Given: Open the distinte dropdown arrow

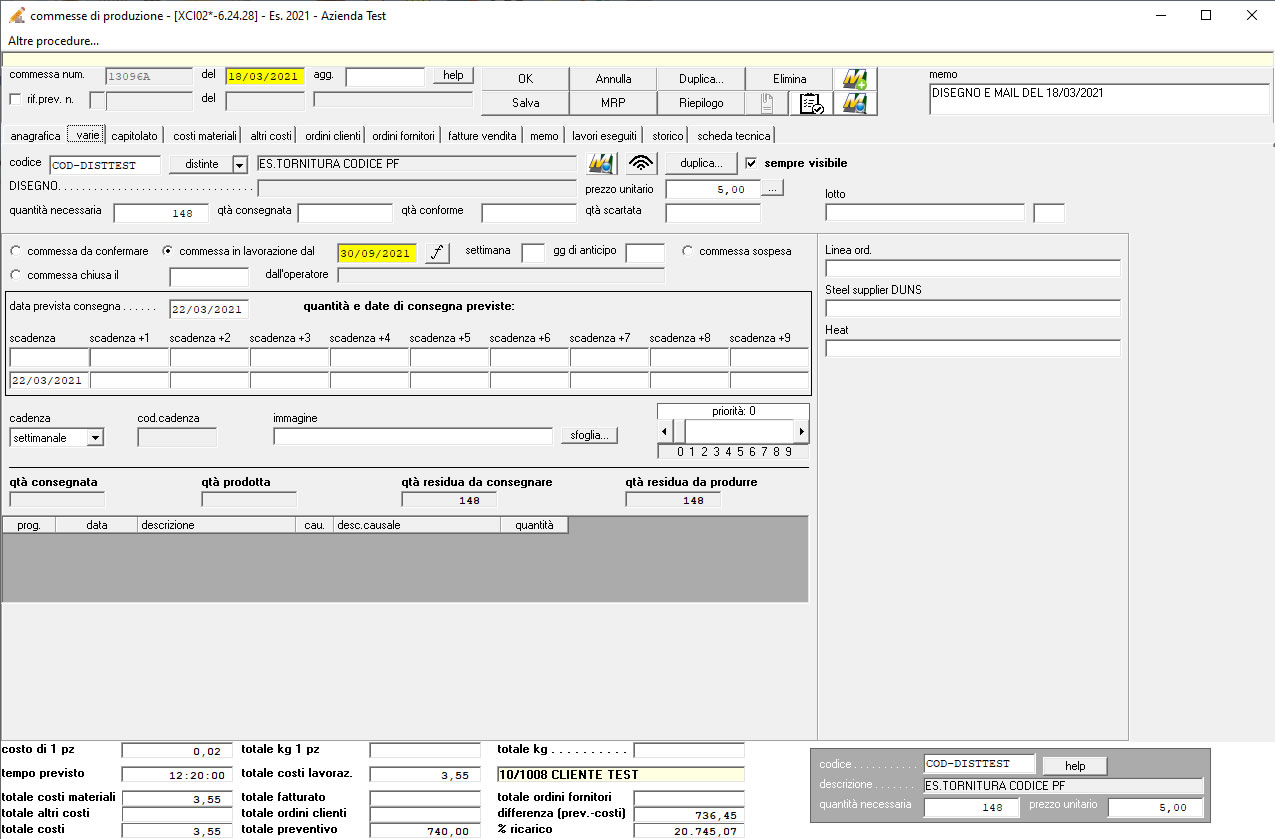Looking at the screenshot, I should click(x=239, y=164).
